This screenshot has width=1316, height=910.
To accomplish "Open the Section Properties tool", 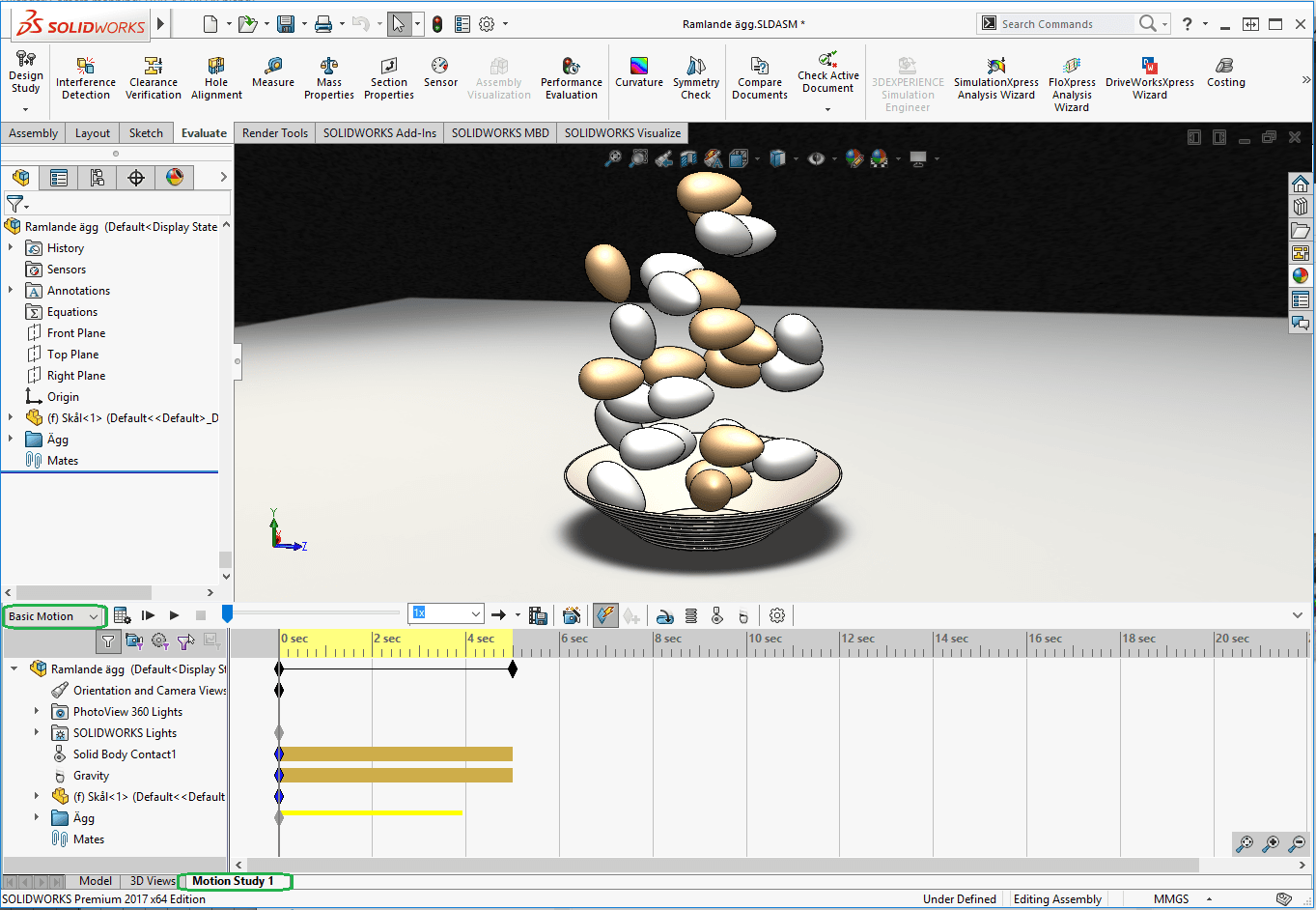I will coord(388,76).
